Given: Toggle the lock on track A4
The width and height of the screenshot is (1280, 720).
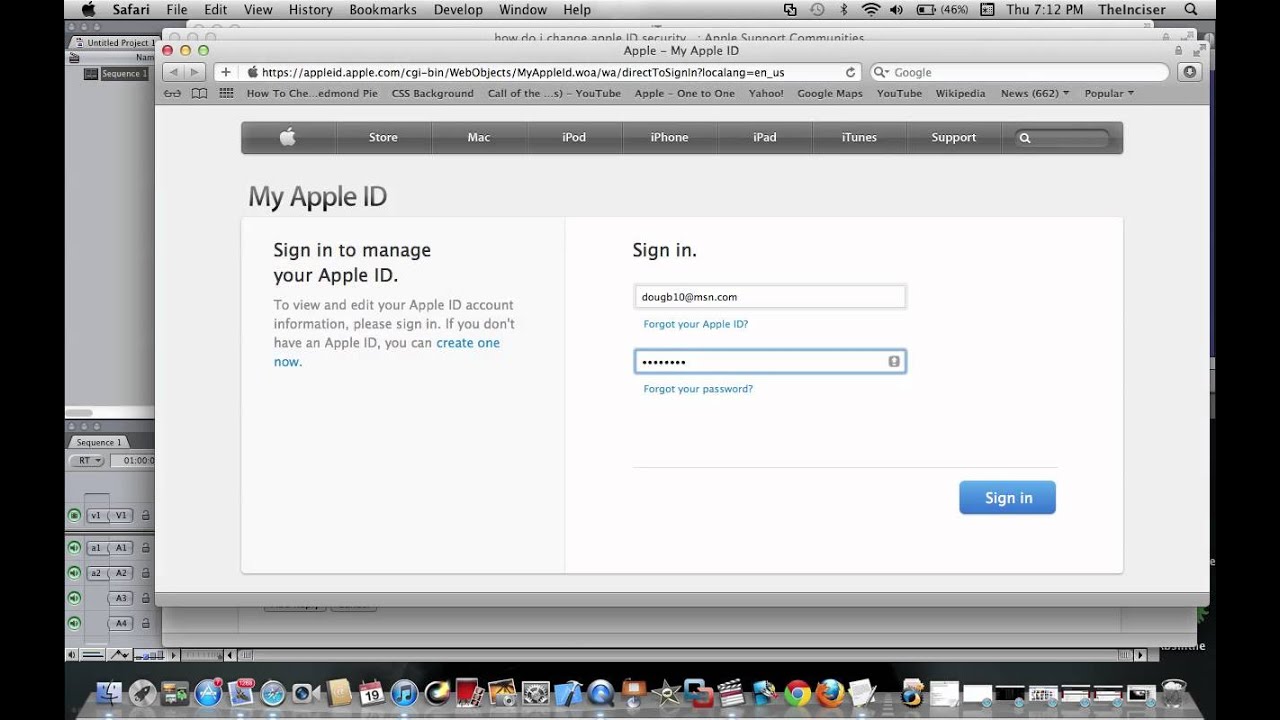Looking at the screenshot, I should click(x=146, y=623).
